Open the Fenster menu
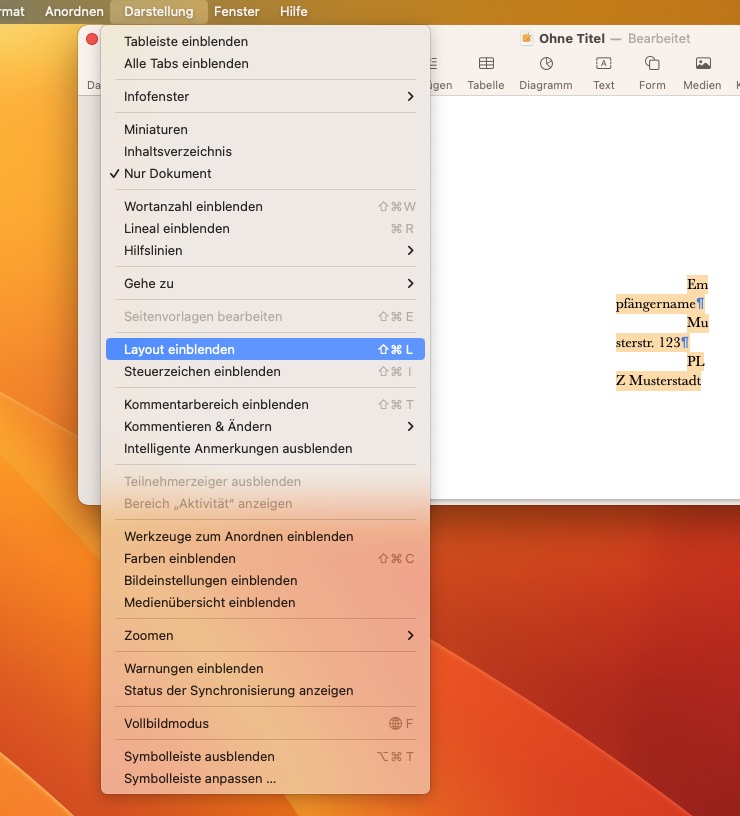Viewport: 740px width, 816px height. coord(237,12)
